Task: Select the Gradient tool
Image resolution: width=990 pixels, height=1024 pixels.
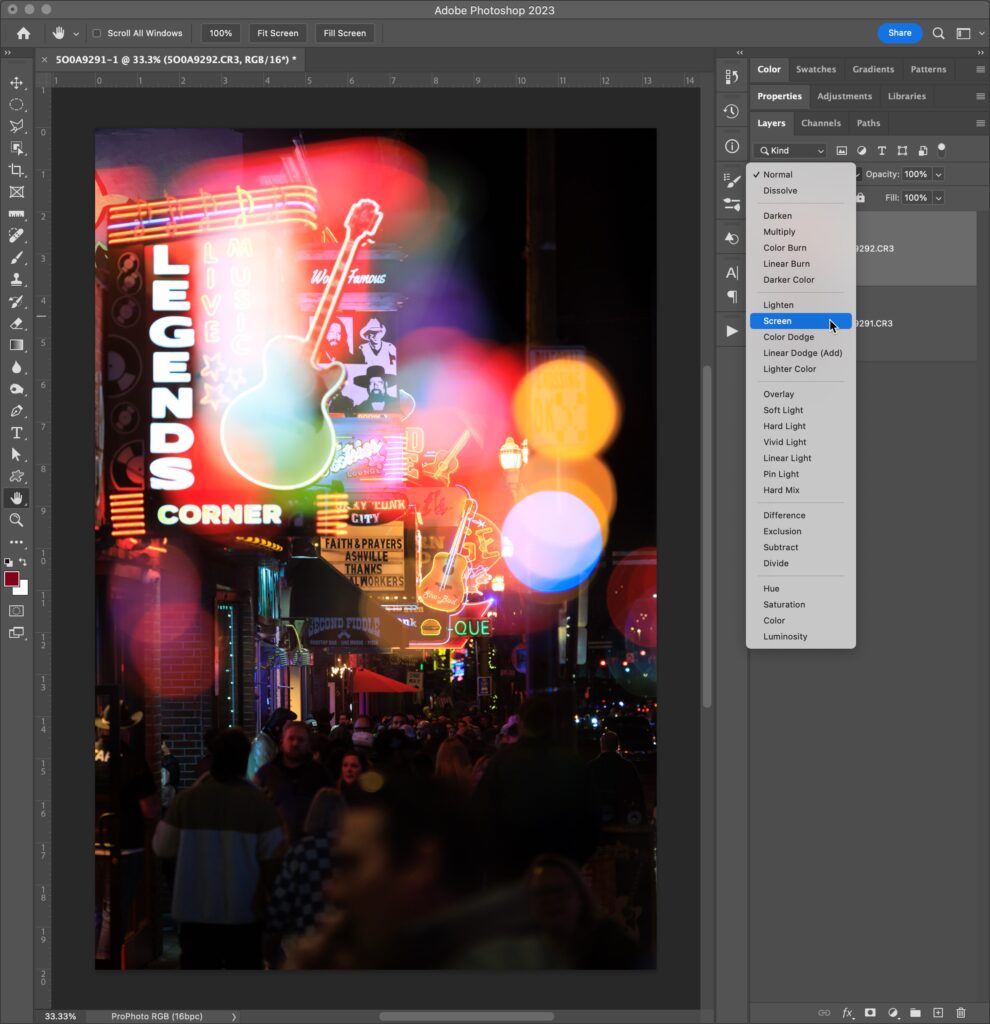Action: (16, 345)
